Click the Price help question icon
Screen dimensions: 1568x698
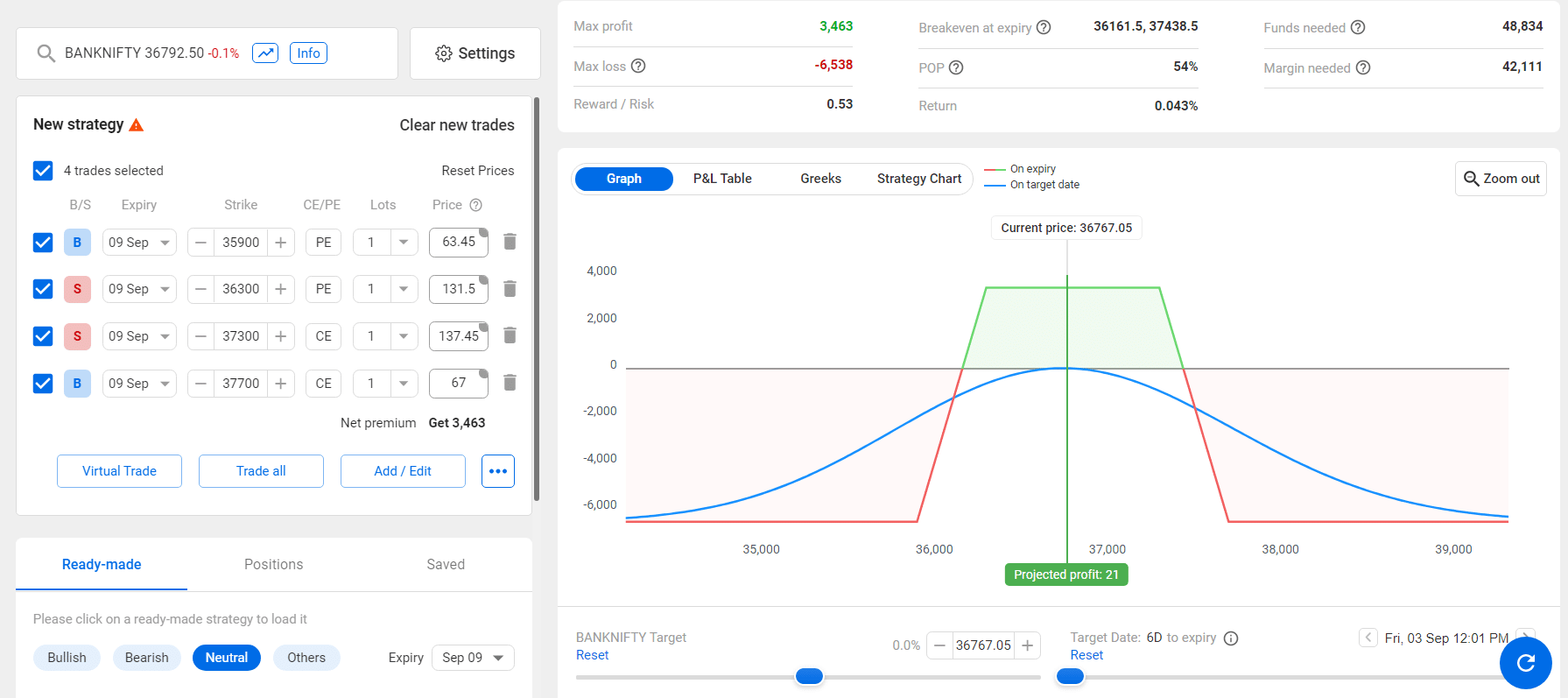pos(476,205)
